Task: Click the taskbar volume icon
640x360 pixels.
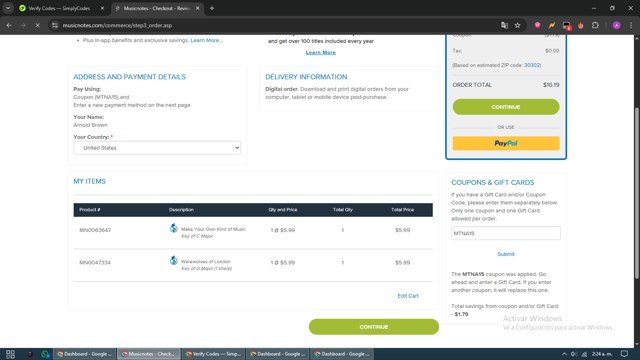Action: coord(574,354)
